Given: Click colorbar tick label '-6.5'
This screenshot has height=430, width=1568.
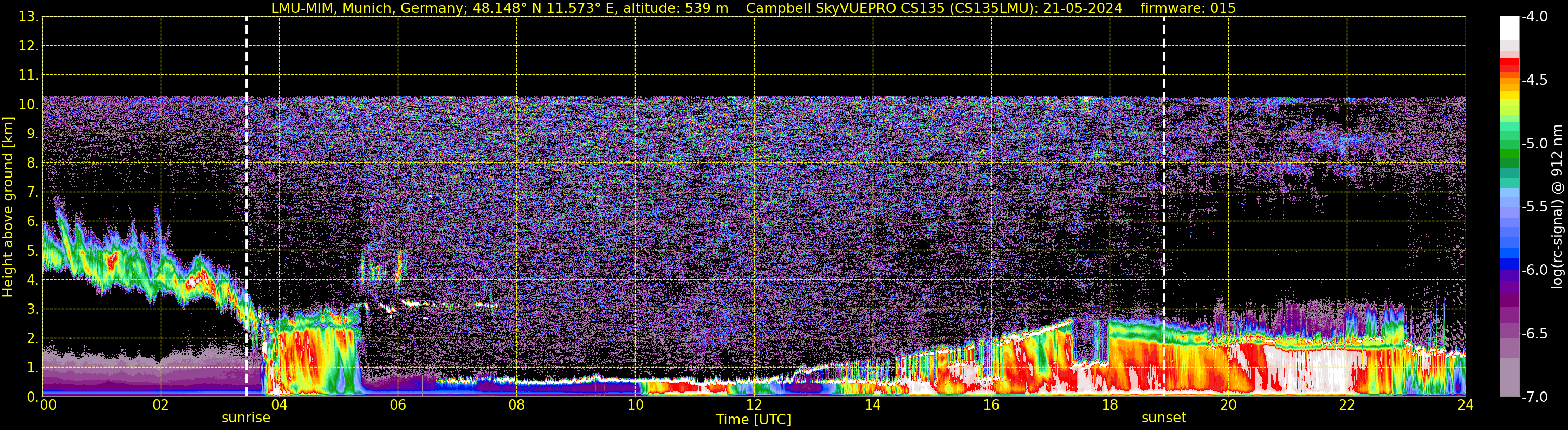Looking at the screenshot, I should pos(1535,333).
